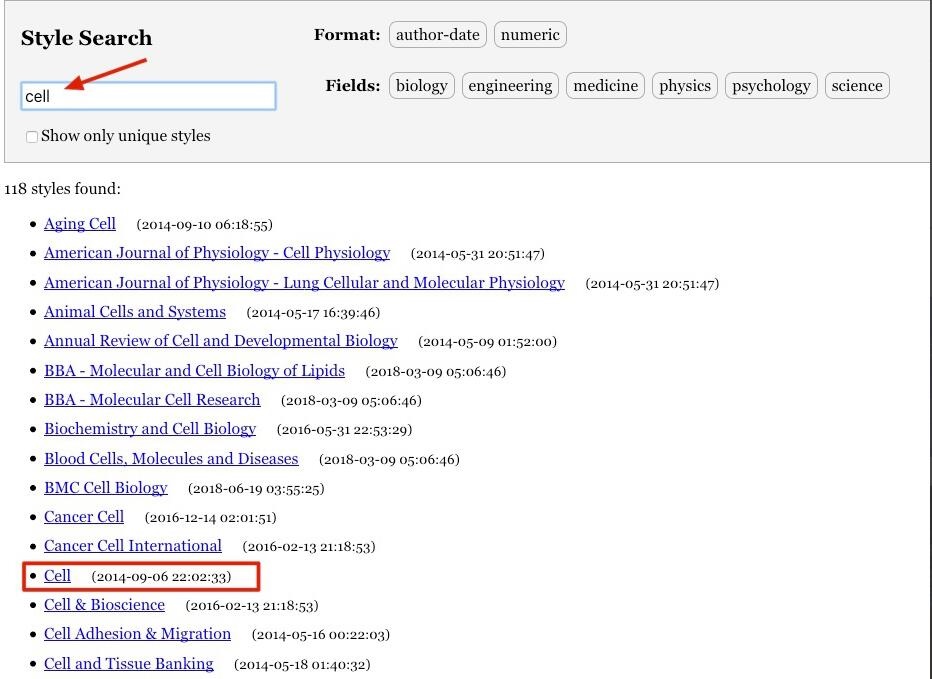Viewport: 932px width, 679px height.
Task: Filter by numeric format
Action: click(x=530, y=34)
